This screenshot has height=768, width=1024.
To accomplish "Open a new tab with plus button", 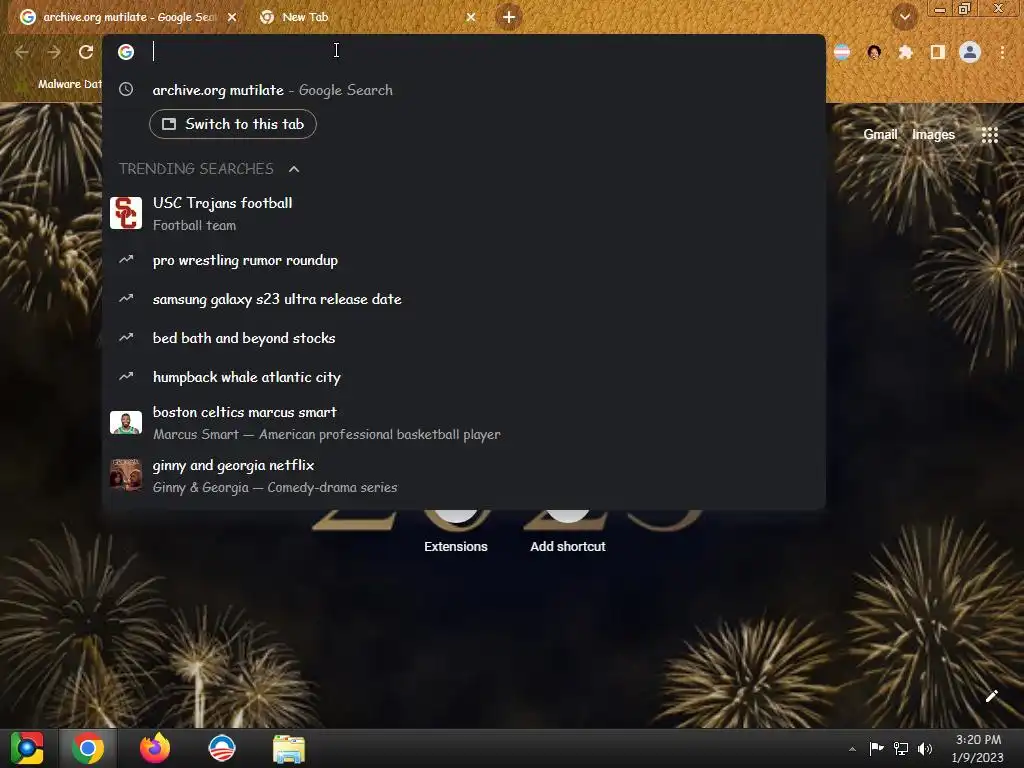I will point(509,17).
